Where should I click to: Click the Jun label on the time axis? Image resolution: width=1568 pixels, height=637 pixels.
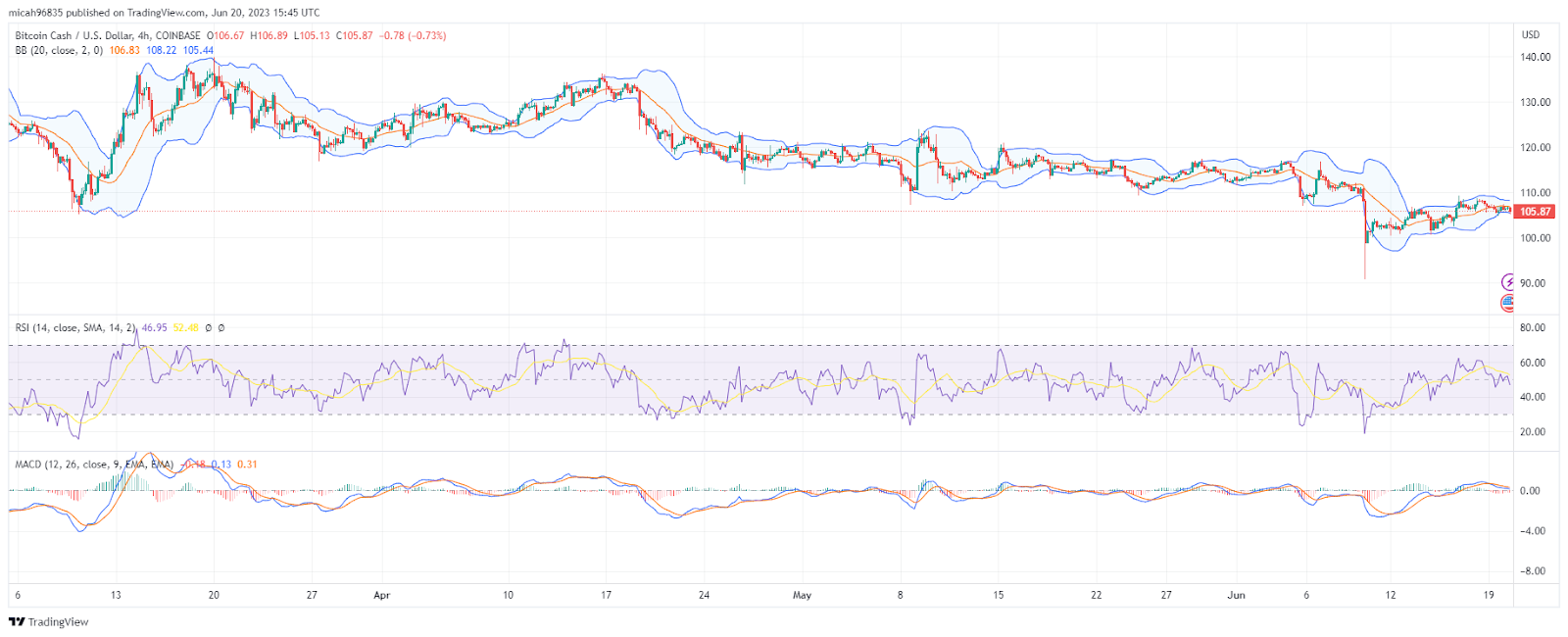(1237, 595)
